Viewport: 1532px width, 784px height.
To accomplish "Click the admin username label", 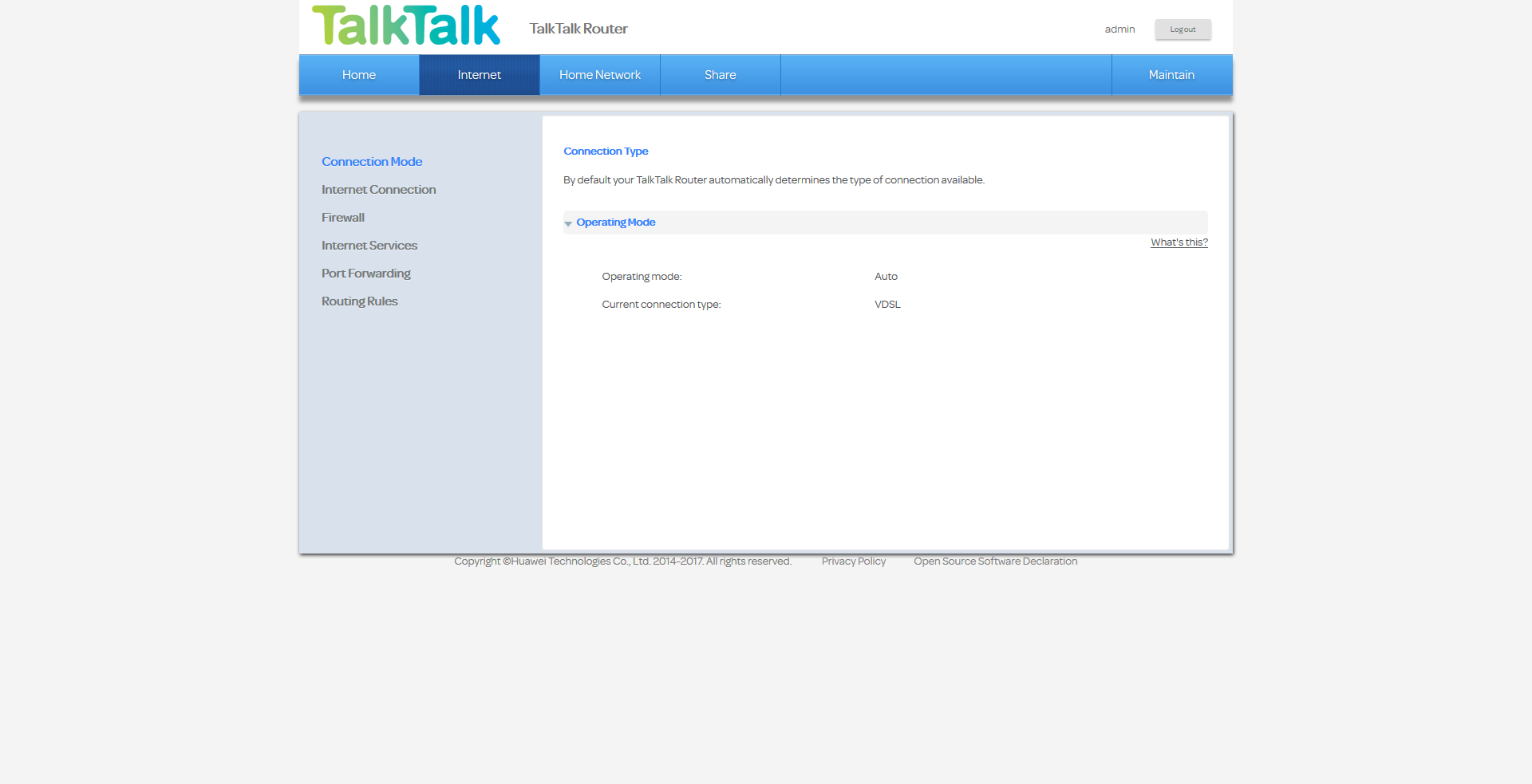I will [1119, 30].
